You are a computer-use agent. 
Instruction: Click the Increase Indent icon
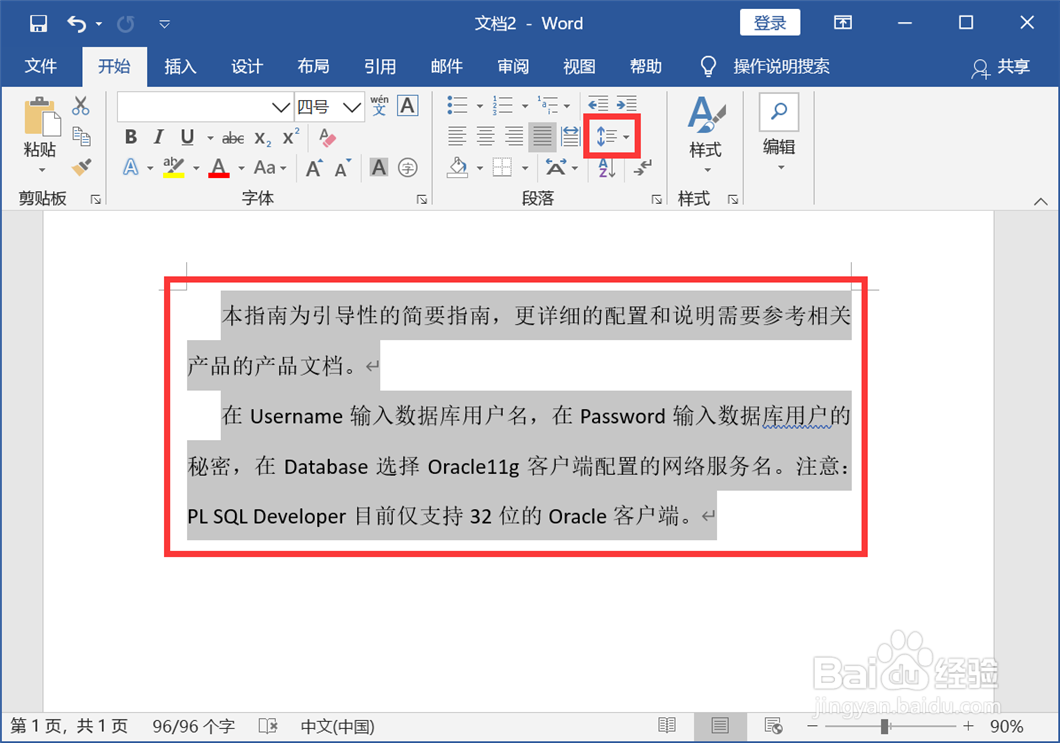[627, 103]
